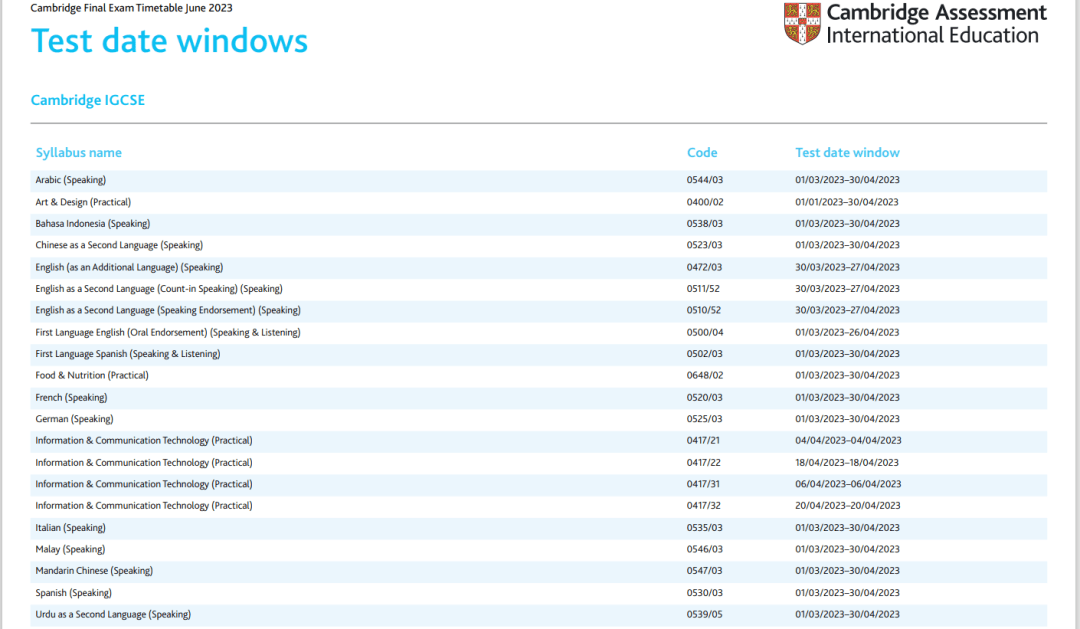This screenshot has width=1080, height=629.
Task: Click the Cambridge shield crest logo
Action: [x=802, y=24]
